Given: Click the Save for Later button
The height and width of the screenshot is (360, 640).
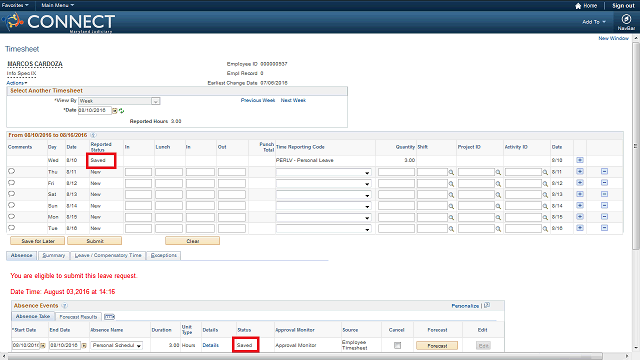Looking at the screenshot, I should [x=38, y=241].
